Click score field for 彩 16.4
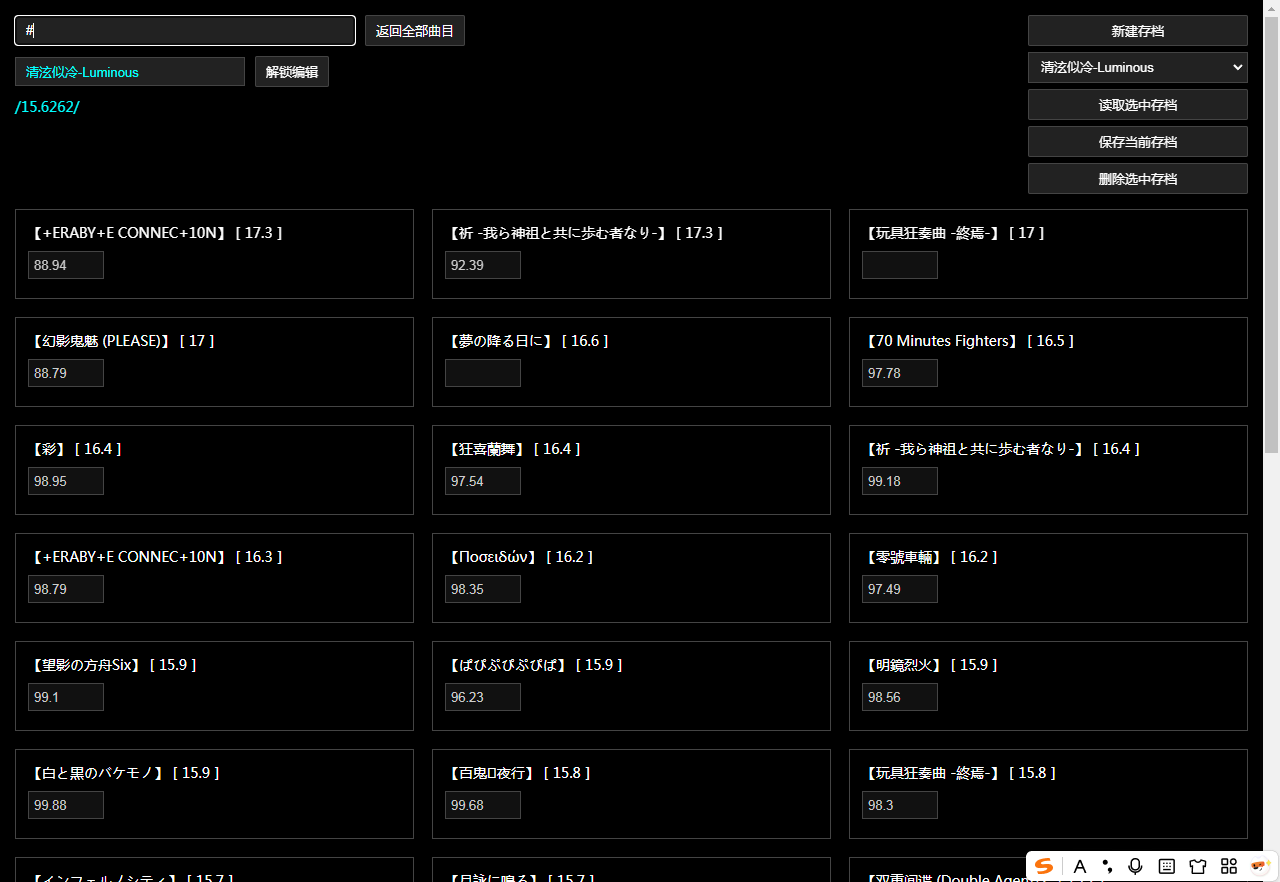The height and width of the screenshot is (882, 1280). (66, 481)
